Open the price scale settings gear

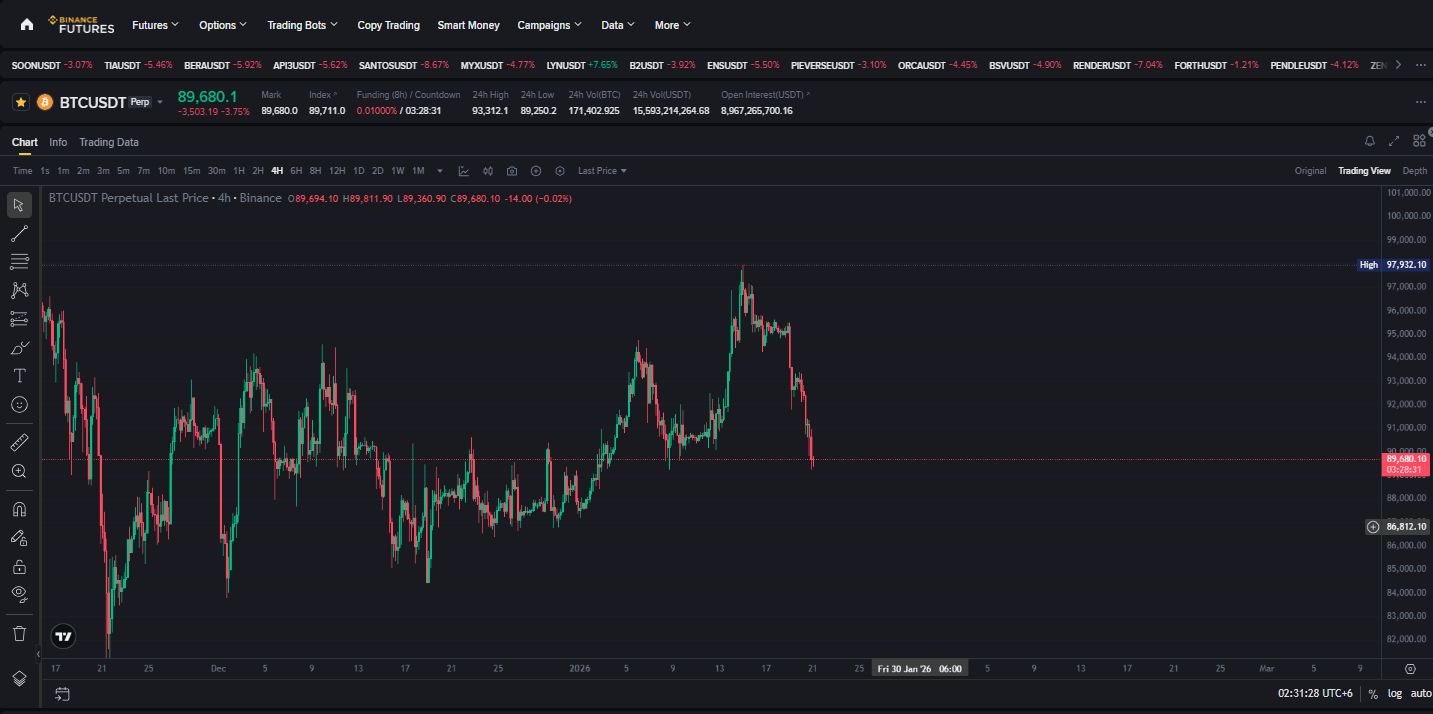point(1410,668)
